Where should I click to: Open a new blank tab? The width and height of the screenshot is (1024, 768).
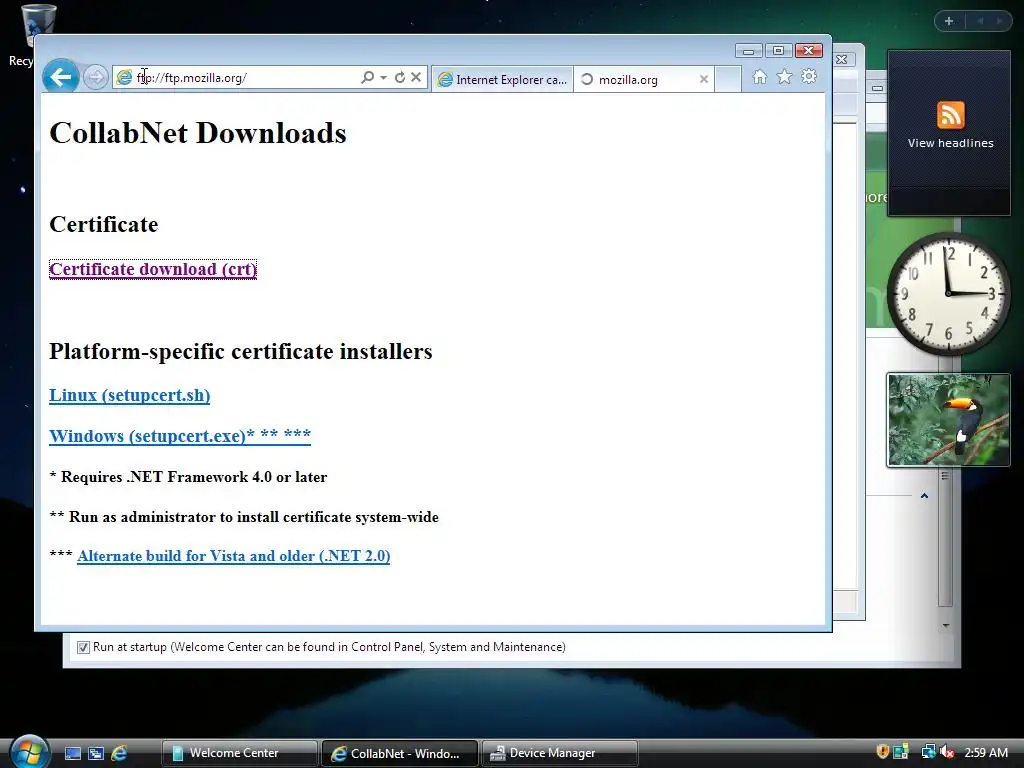click(728, 80)
